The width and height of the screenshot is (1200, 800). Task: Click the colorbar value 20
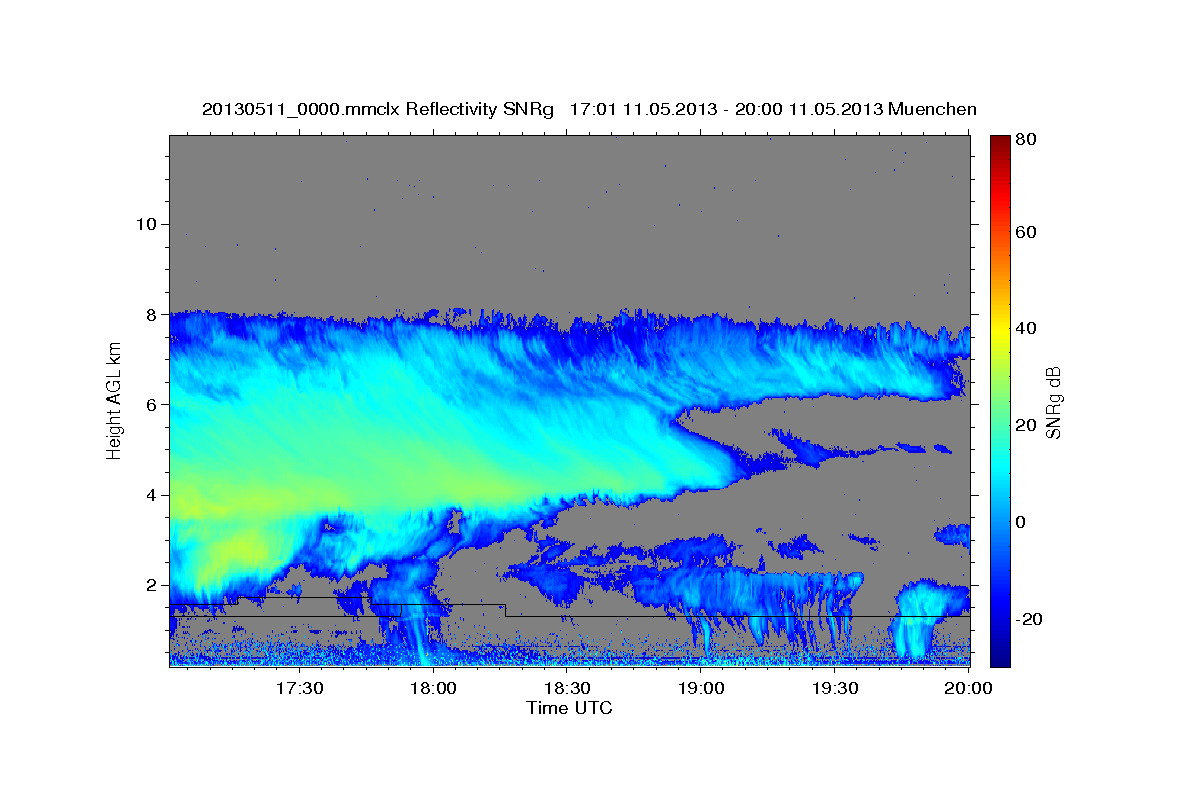click(1025, 426)
